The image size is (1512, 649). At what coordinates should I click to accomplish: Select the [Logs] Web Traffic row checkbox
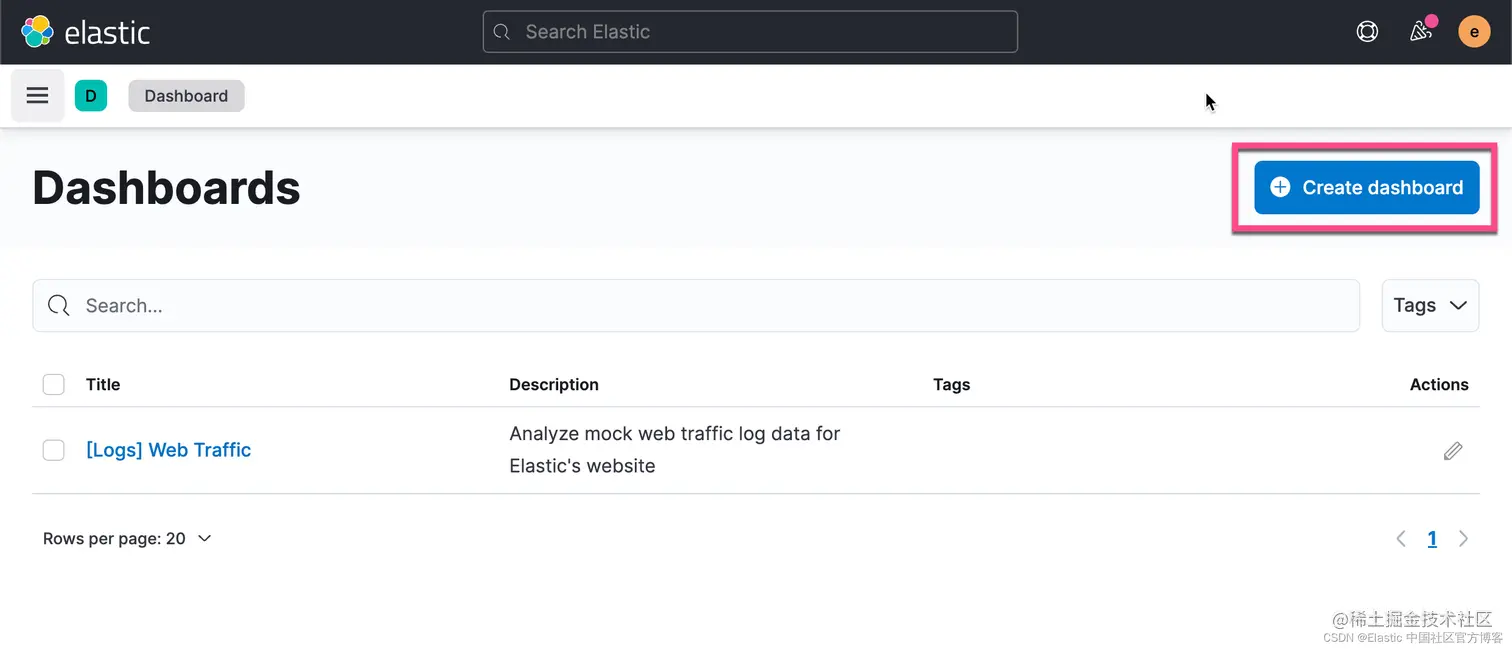54,451
